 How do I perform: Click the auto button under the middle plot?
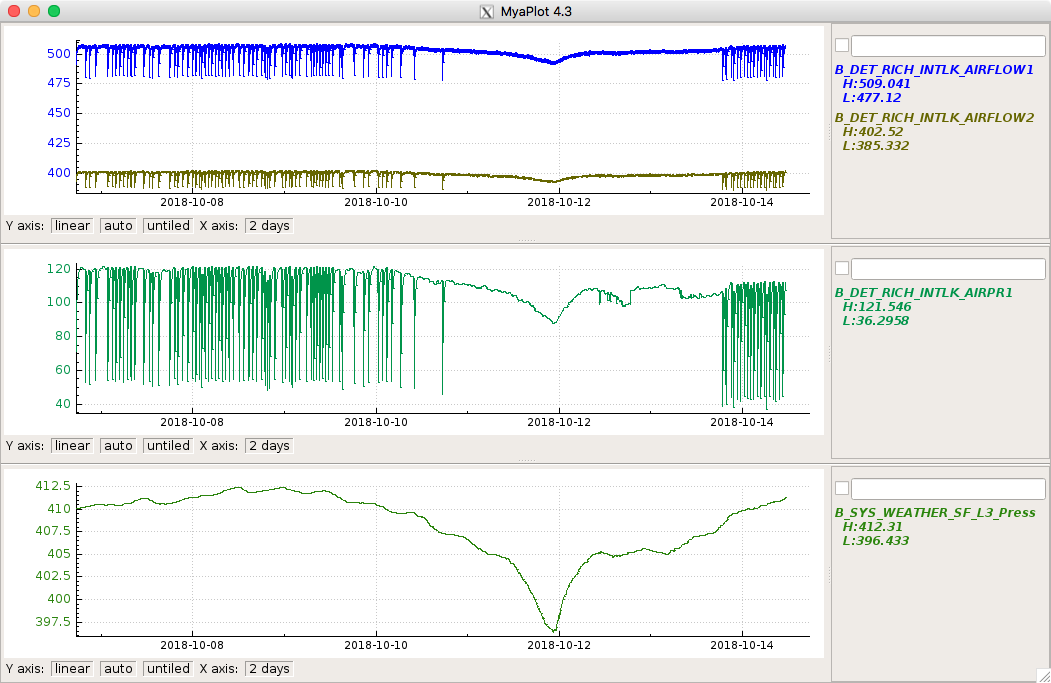118,445
